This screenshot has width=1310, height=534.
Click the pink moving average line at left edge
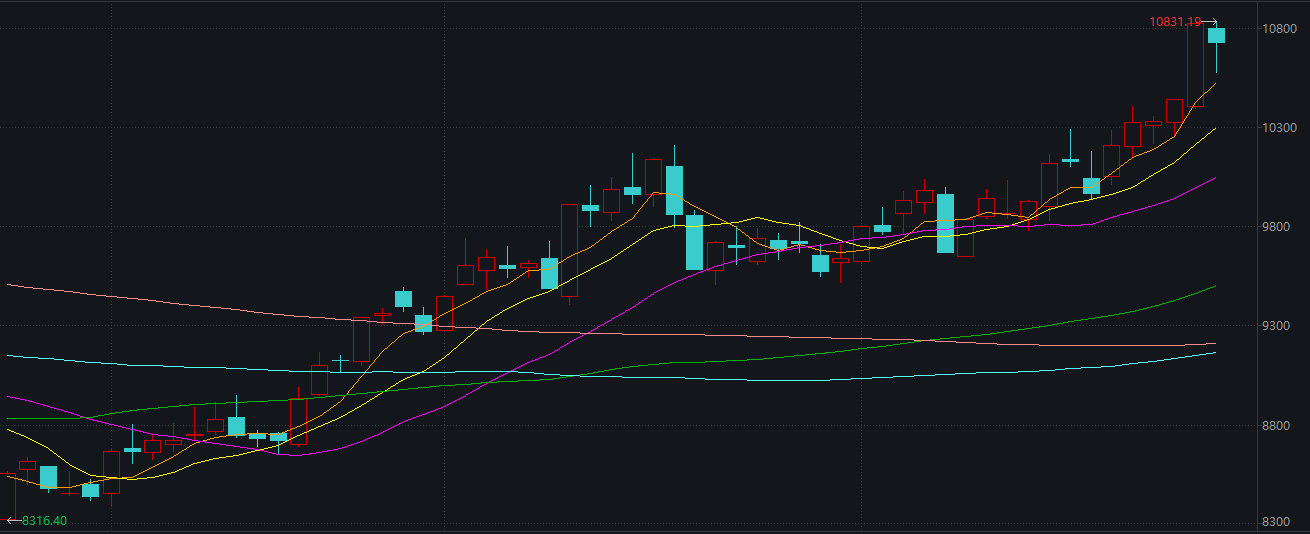click(x=12, y=286)
